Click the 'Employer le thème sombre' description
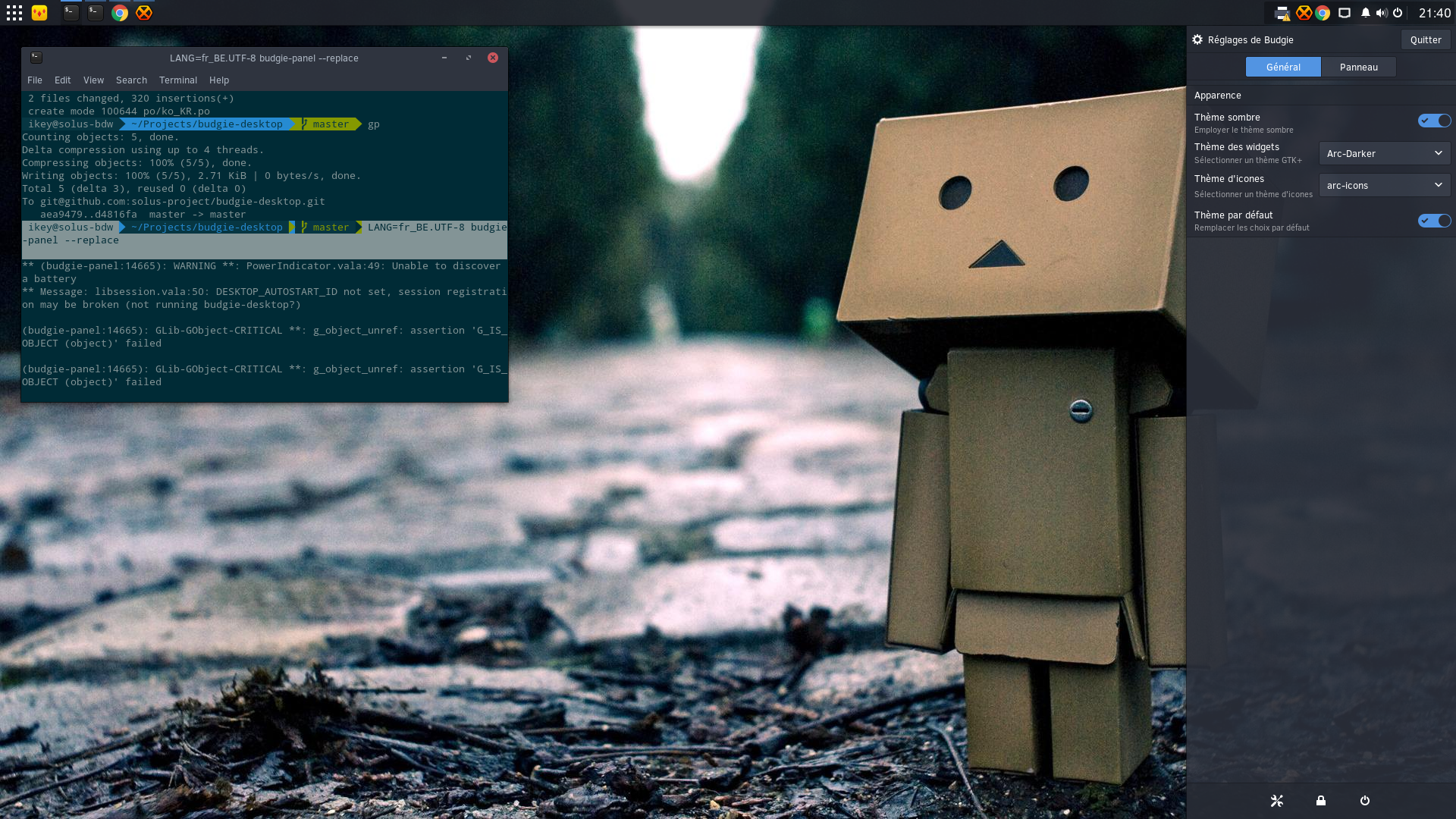Viewport: 1456px width, 819px height. pos(1244,130)
